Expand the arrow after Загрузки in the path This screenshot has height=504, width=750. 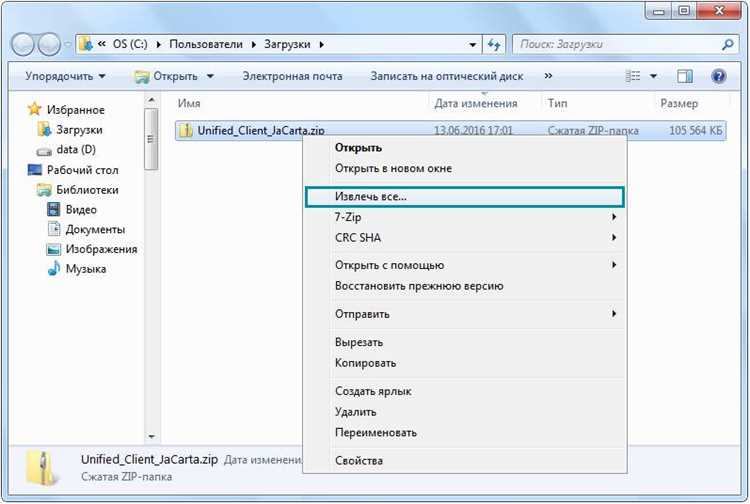(x=321, y=44)
